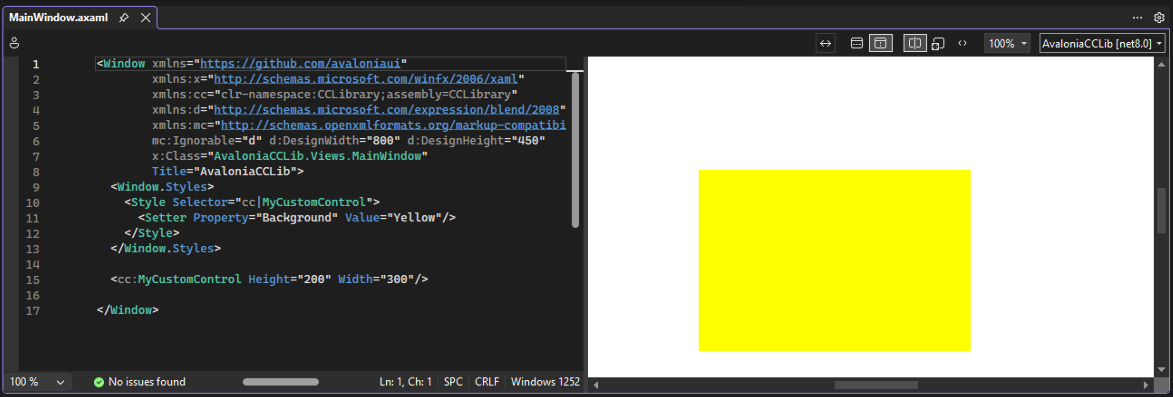Click the SPC indentation indicator
Image resolution: width=1173 pixels, height=397 pixels.
(x=453, y=382)
